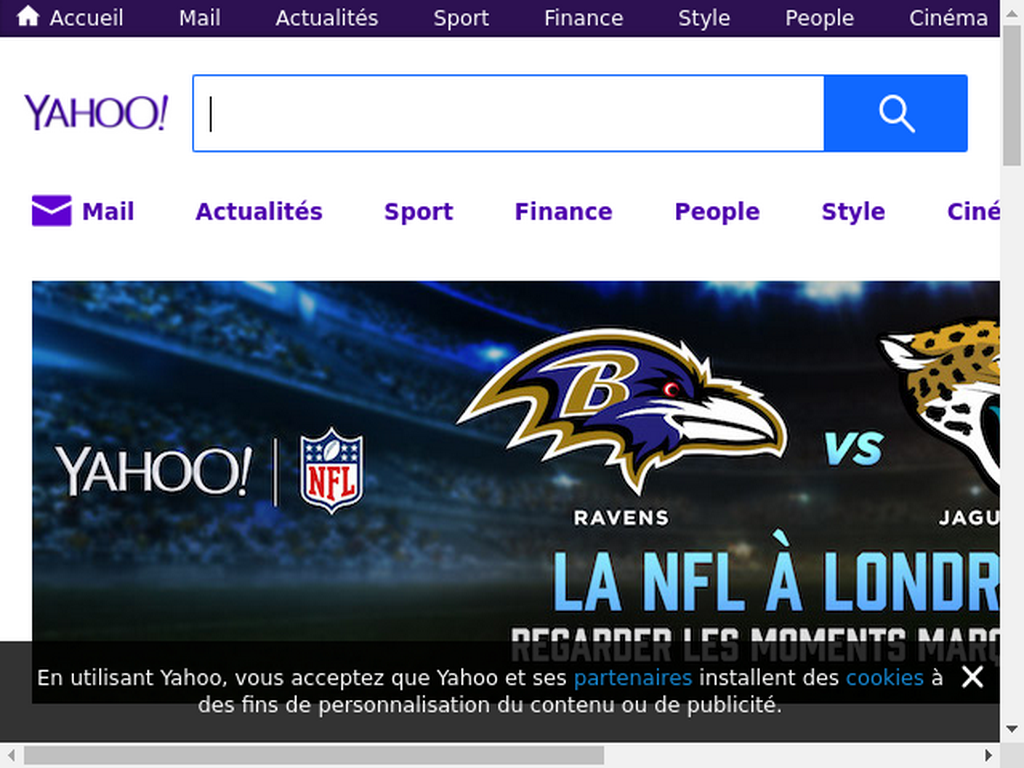
Task: Go to bold People link below search
Action: coord(717,212)
